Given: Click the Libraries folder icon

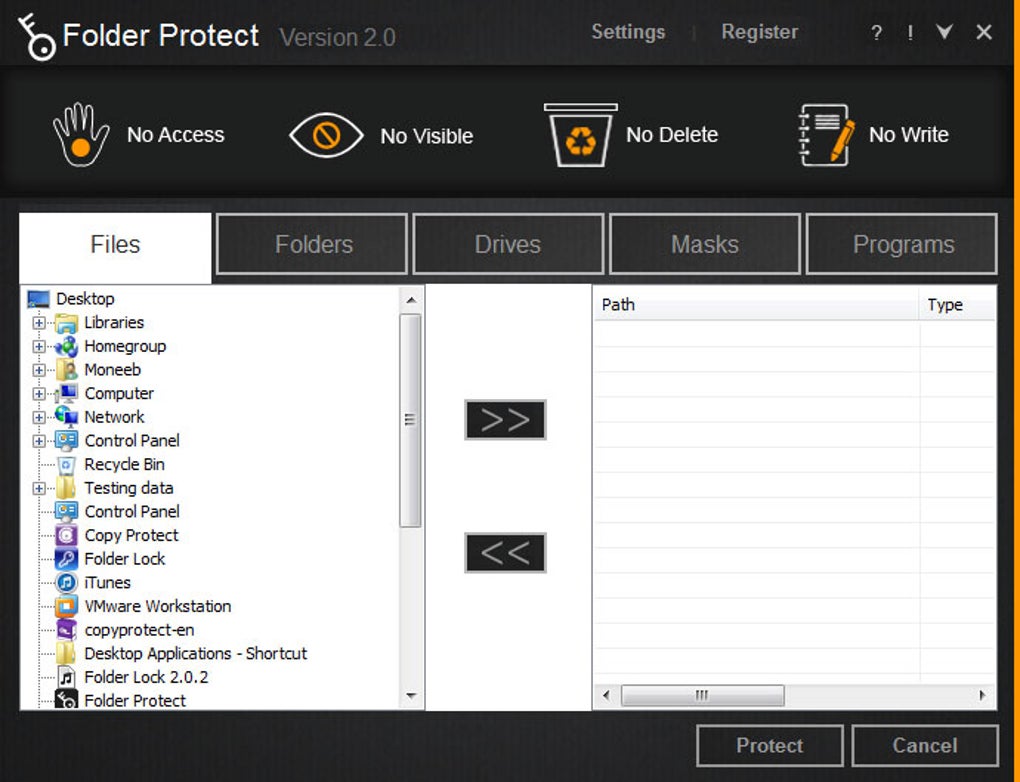Looking at the screenshot, I should pyautogui.click(x=66, y=323).
